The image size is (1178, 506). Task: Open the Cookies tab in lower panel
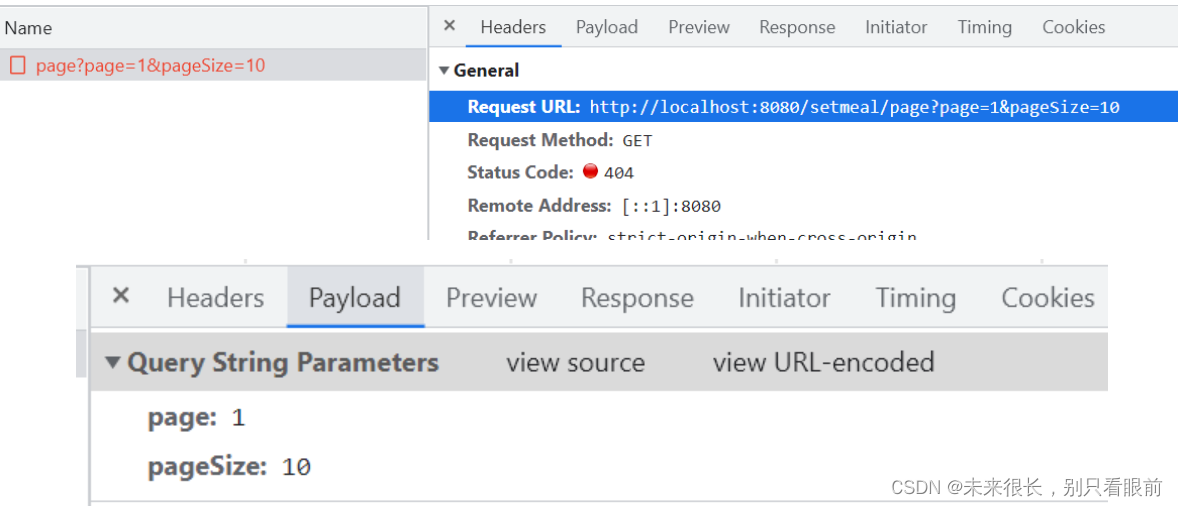click(1047, 298)
